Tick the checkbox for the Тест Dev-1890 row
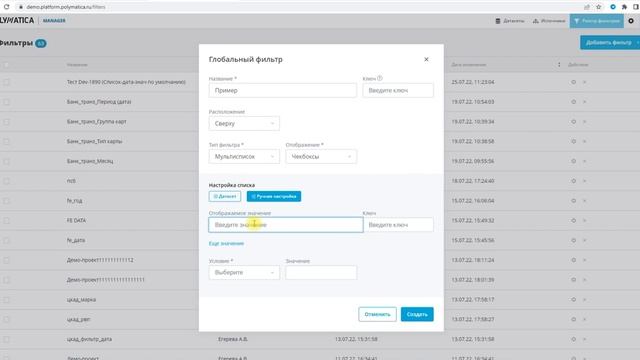This screenshot has width=640, height=360. click(6, 82)
